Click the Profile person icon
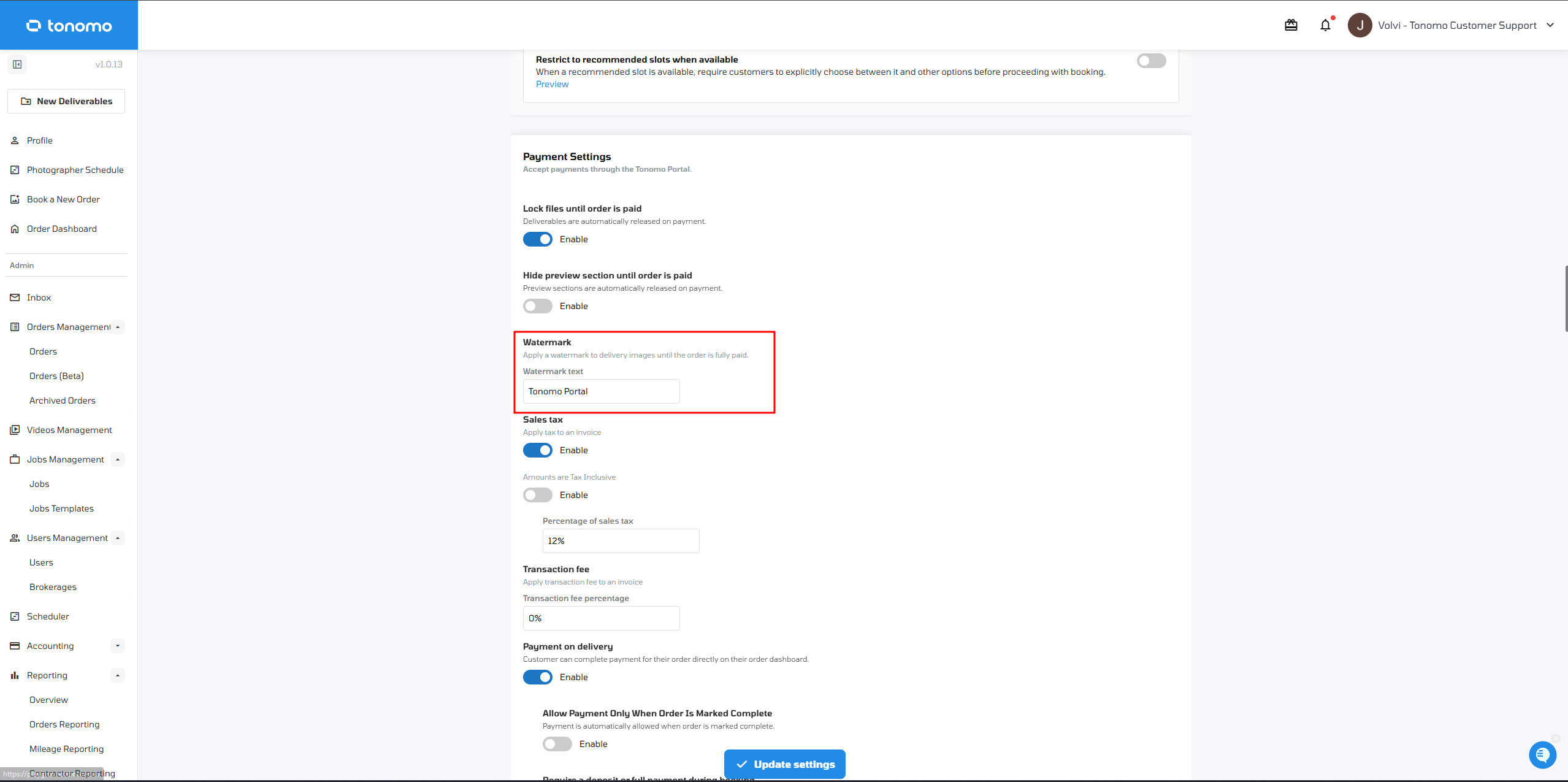Viewport: 1568px width, 782px height. (x=15, y=140)
